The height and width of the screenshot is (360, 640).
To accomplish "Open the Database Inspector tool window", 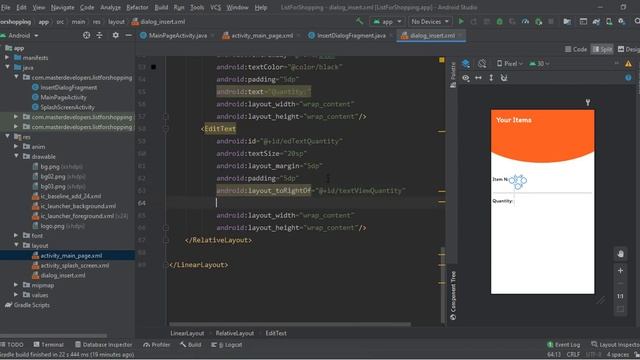I will click(103, 344).
